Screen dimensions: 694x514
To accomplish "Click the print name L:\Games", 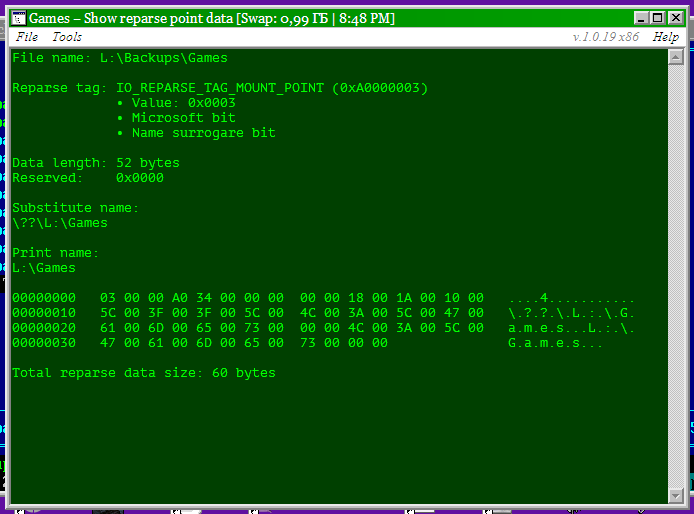I will pos(44,268).
